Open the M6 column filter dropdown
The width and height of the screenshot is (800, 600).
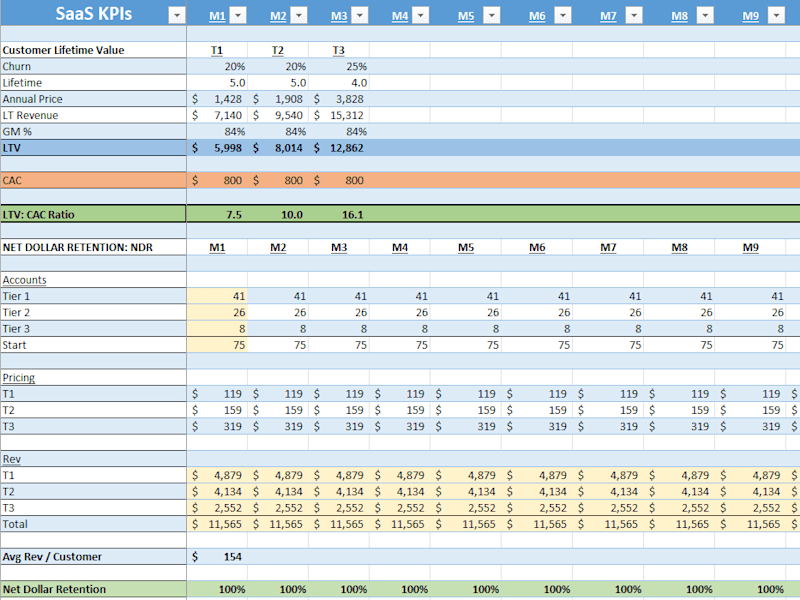(x=562, y=15)
